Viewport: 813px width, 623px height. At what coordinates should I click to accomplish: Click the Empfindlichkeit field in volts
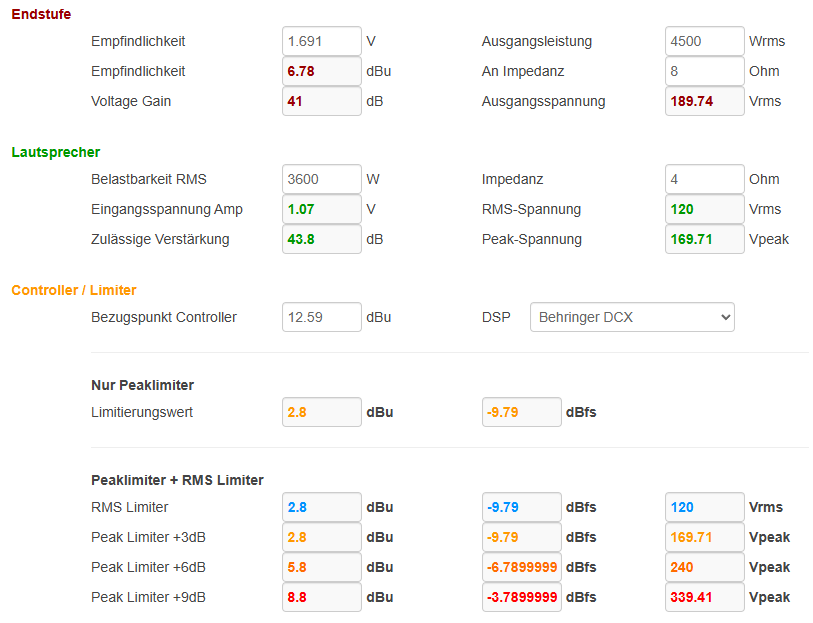[x=321, y=41]
